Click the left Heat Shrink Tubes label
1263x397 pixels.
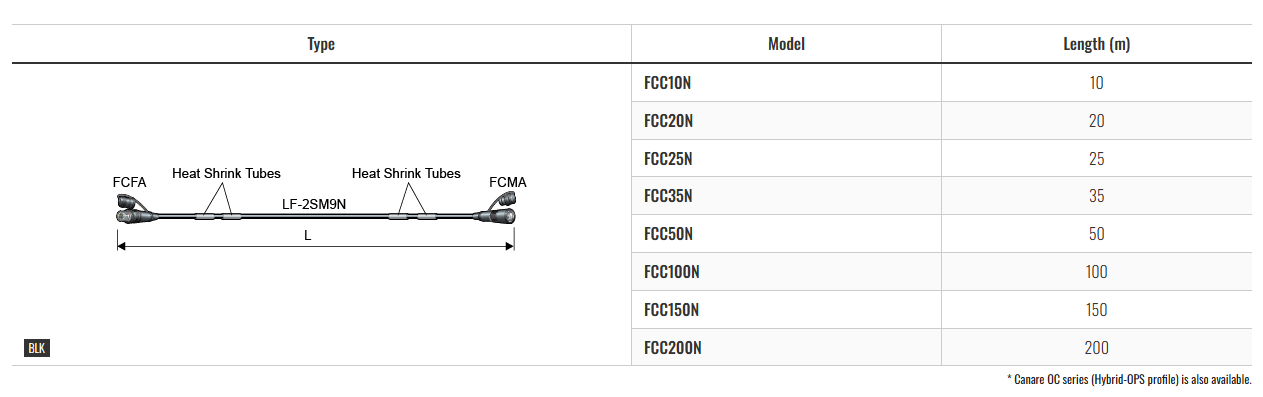pos(226,173)
